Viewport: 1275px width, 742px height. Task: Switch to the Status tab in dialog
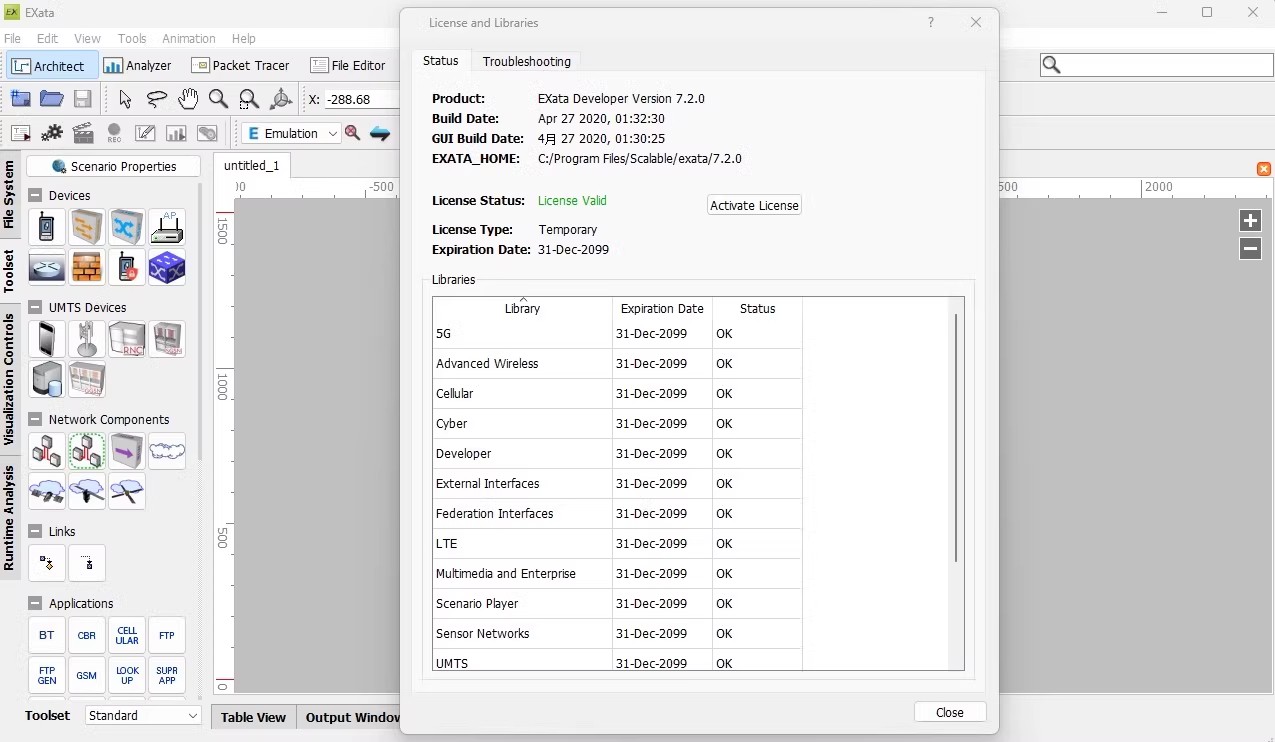[440, 61]
